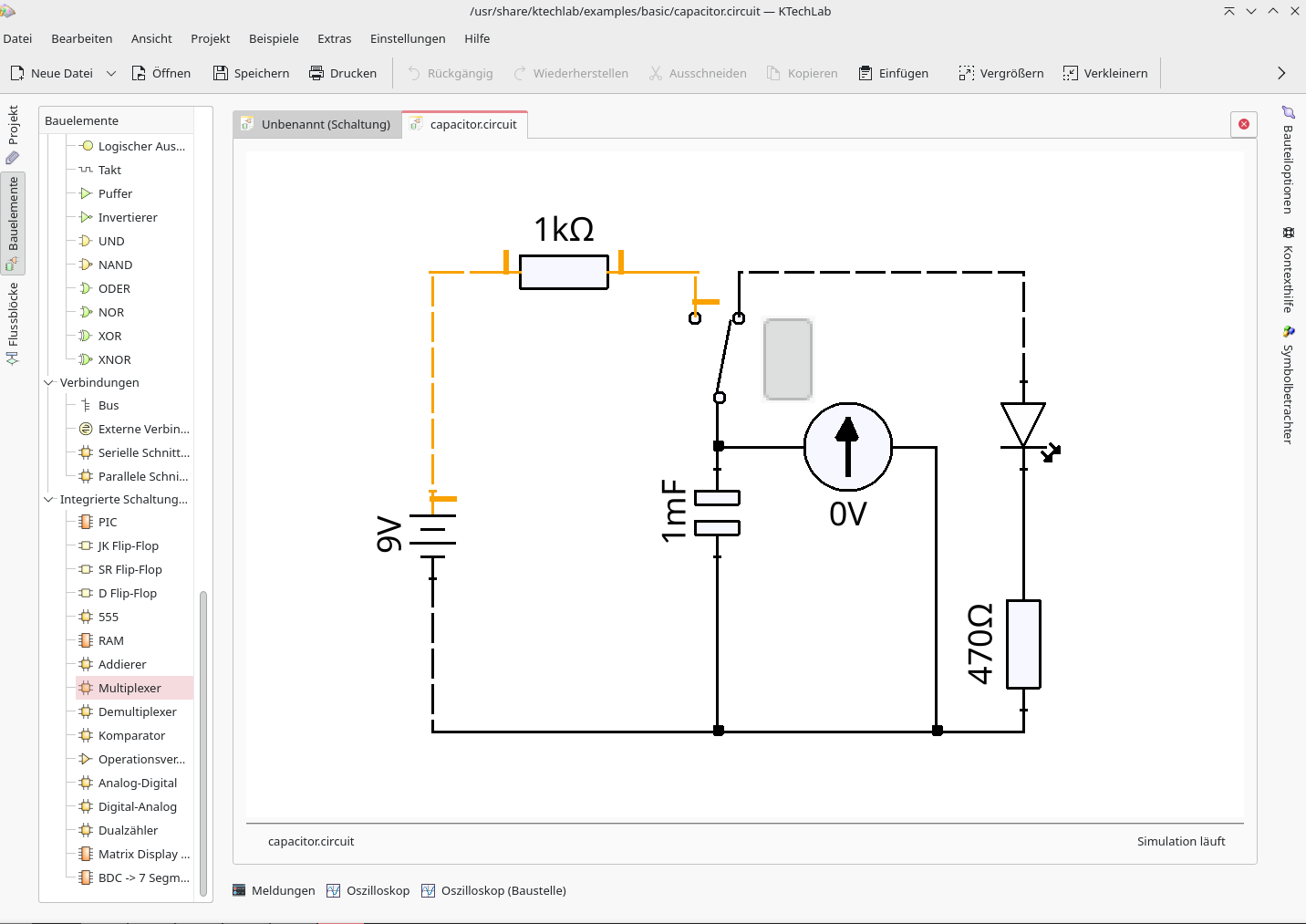
Task: Open the Einstellungen menu
Action: pyautogui.click(x=408, y=38)
